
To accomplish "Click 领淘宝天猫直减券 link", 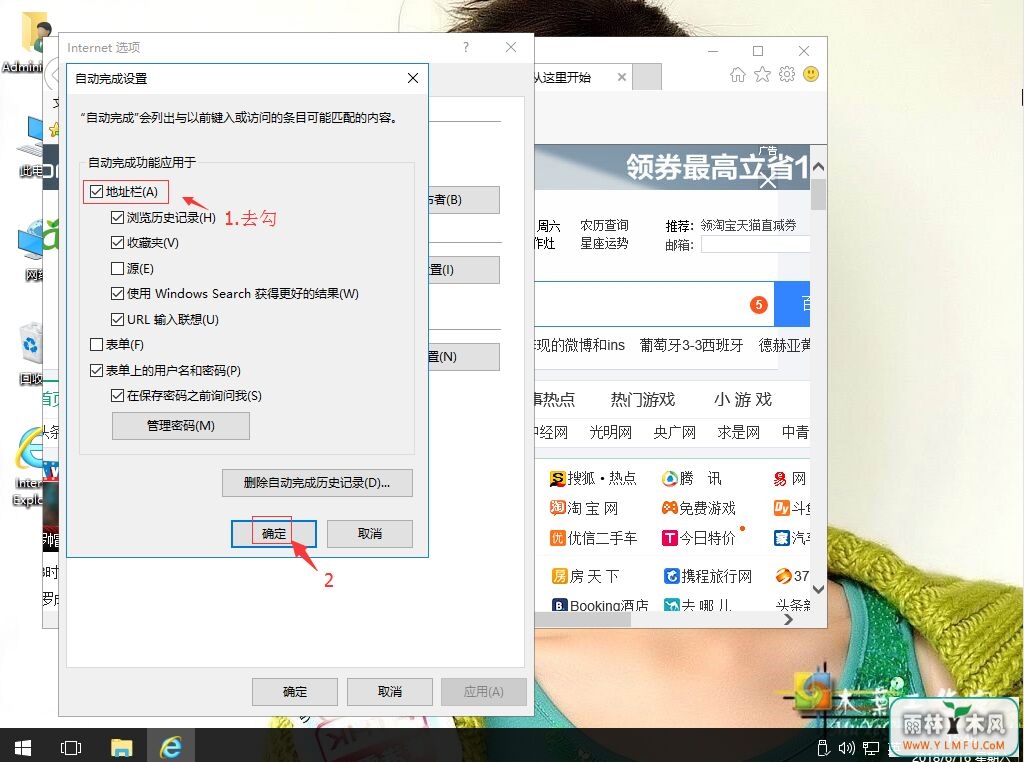I will [x=748, y=225].
